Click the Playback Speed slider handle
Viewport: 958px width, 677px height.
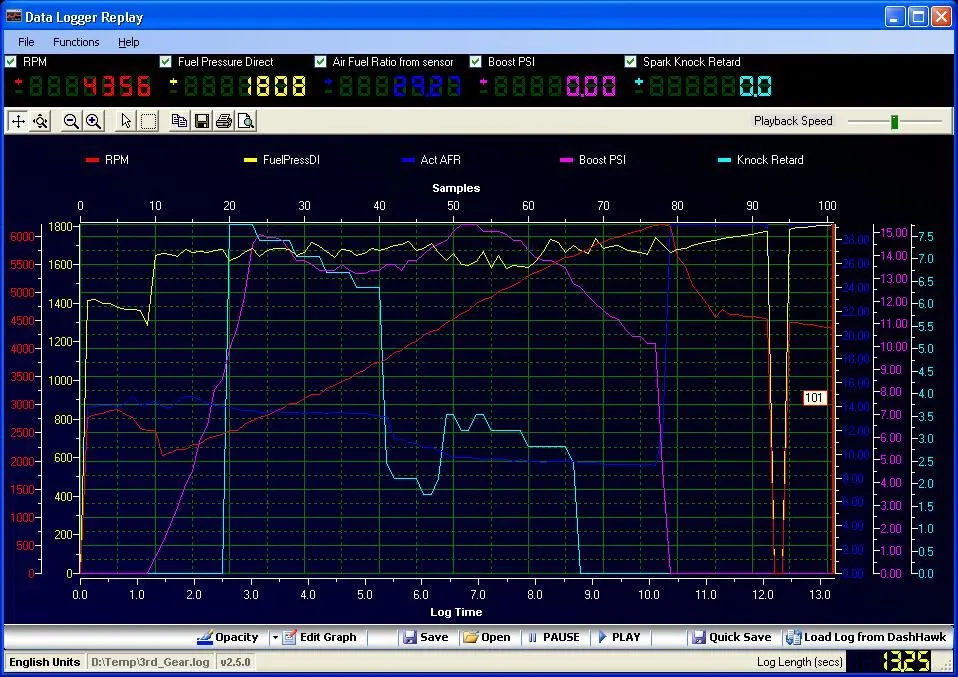894,121
